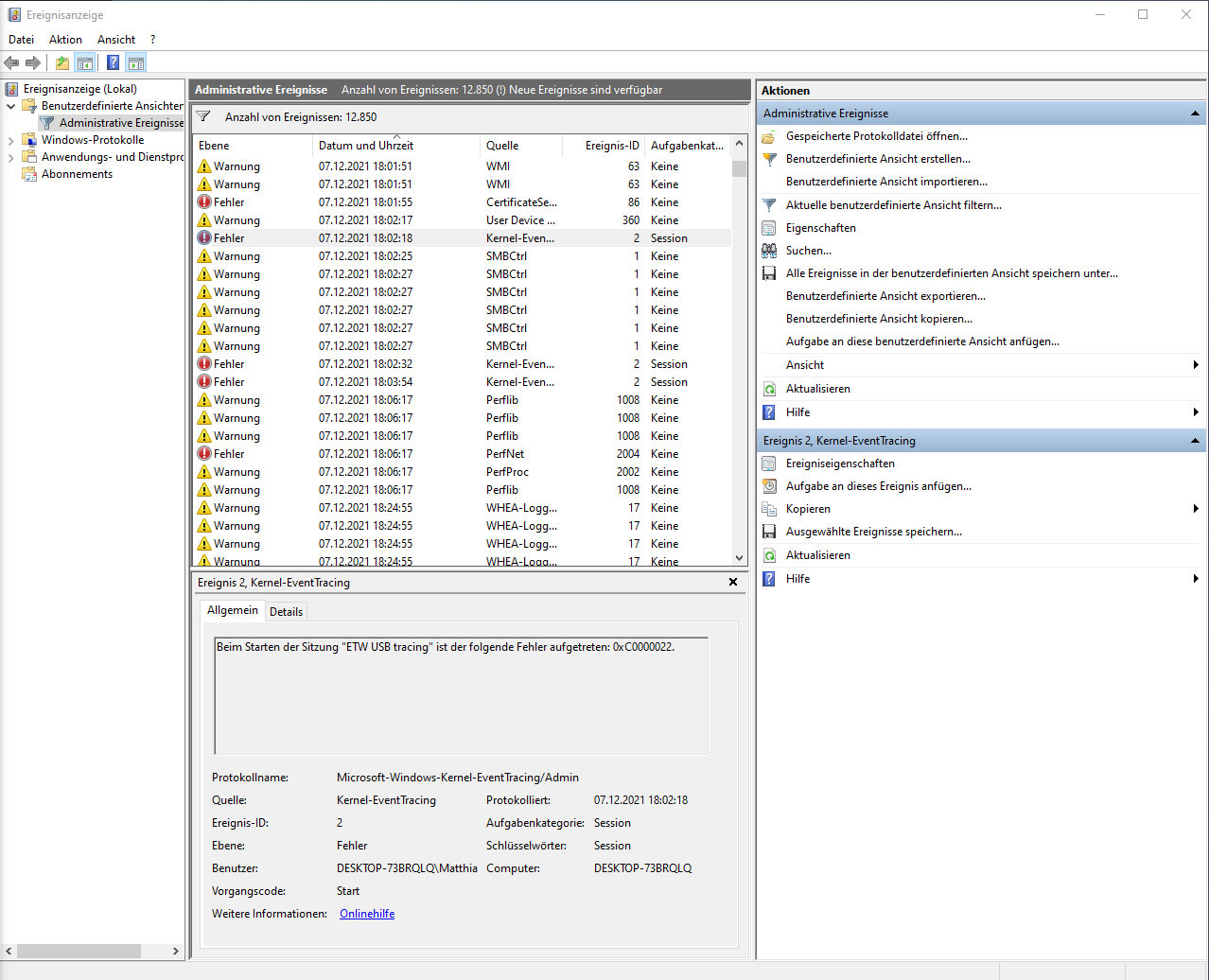Sort by the Ebene column header

point(253,146)
